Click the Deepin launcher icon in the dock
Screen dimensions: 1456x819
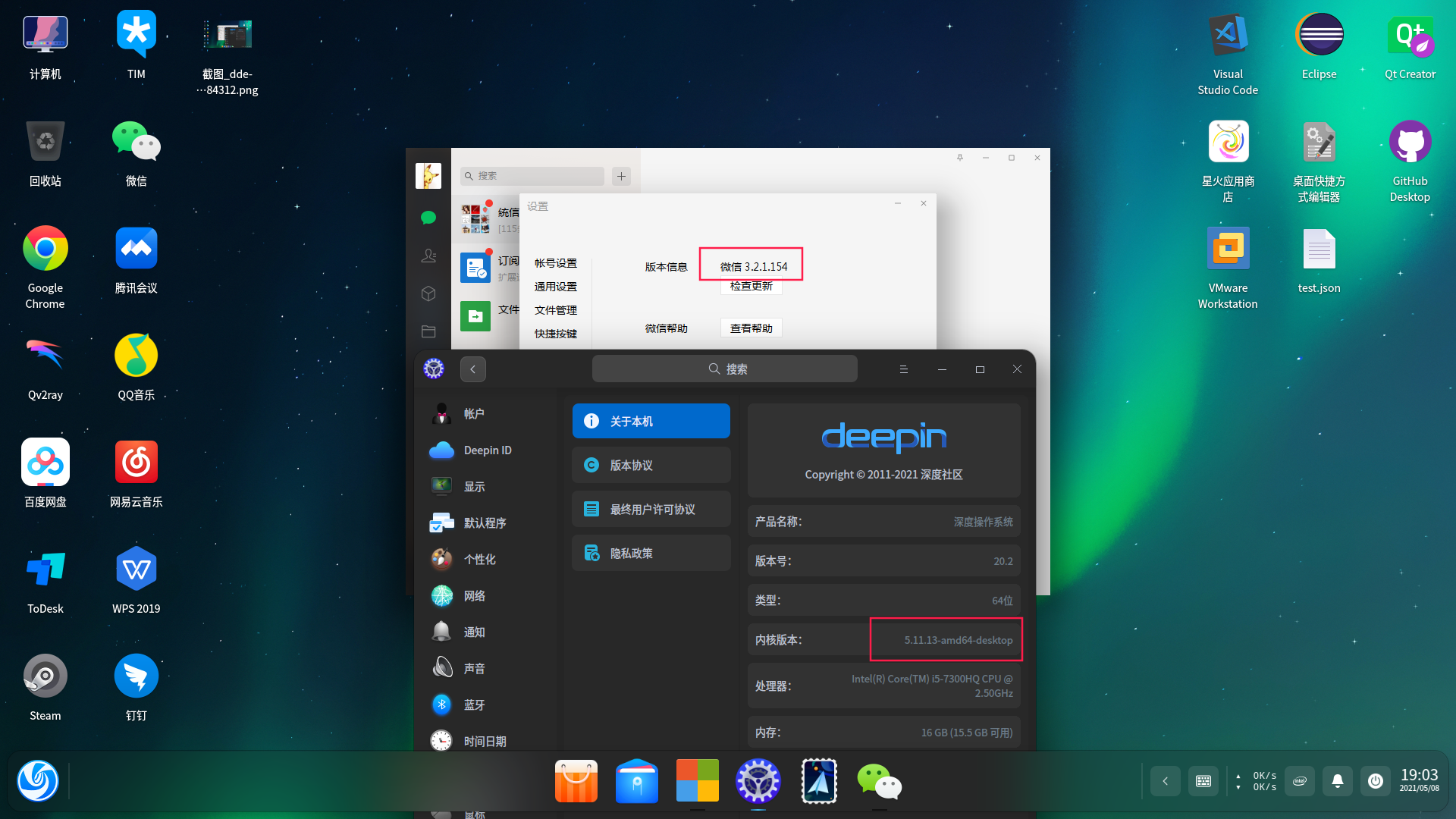coord(38,781)
